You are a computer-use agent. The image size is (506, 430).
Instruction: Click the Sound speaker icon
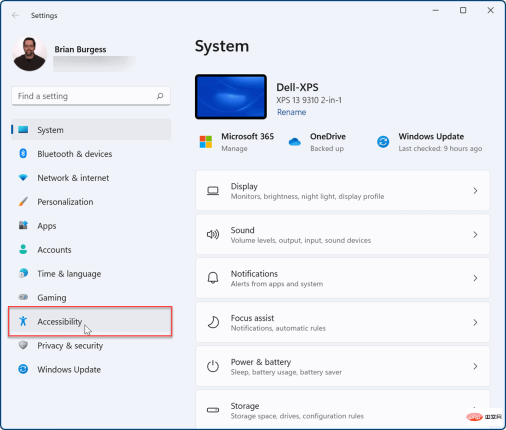coord(213,234)
